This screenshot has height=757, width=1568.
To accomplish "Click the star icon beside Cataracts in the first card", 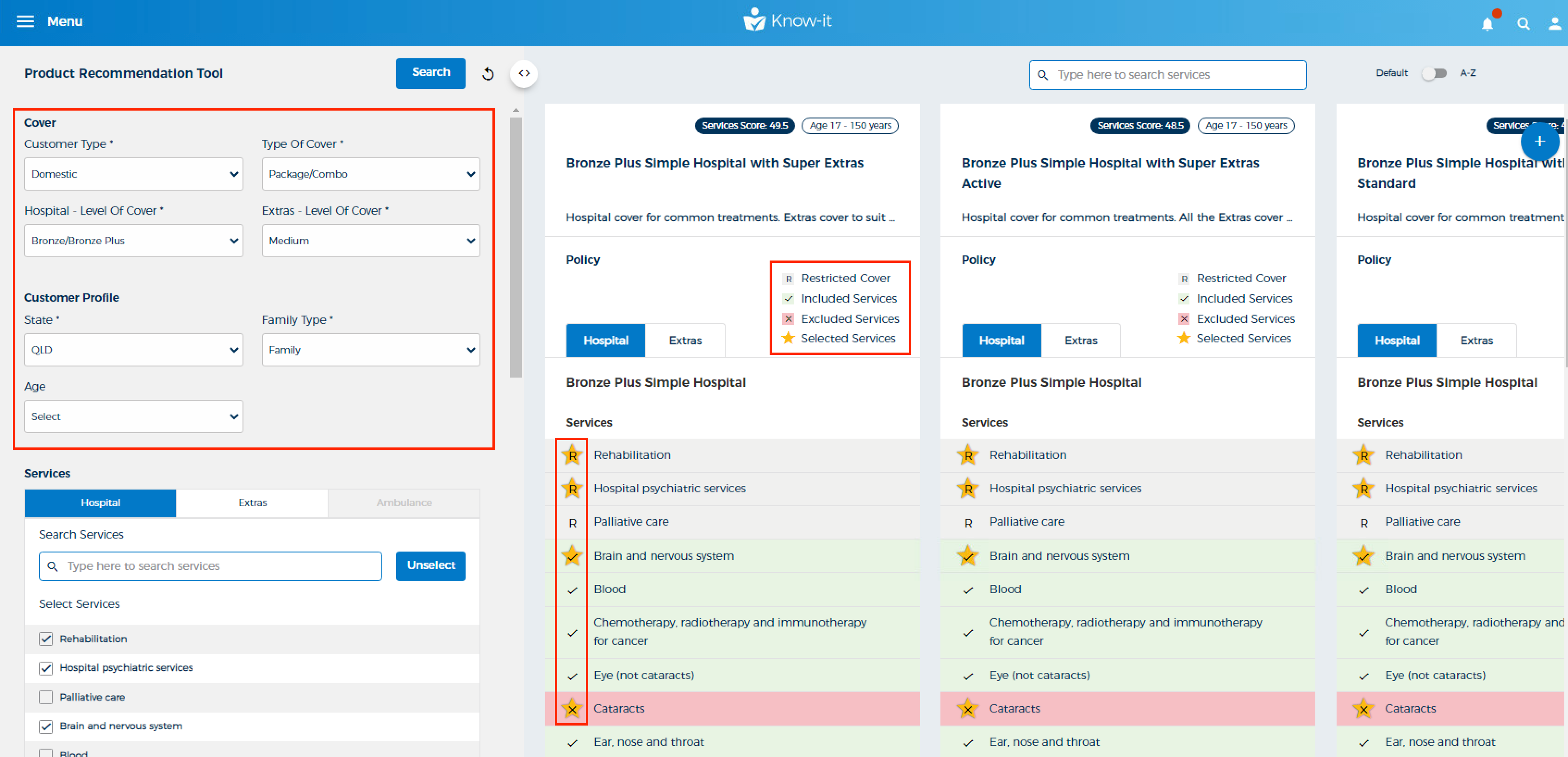I will tap(572, 708).
